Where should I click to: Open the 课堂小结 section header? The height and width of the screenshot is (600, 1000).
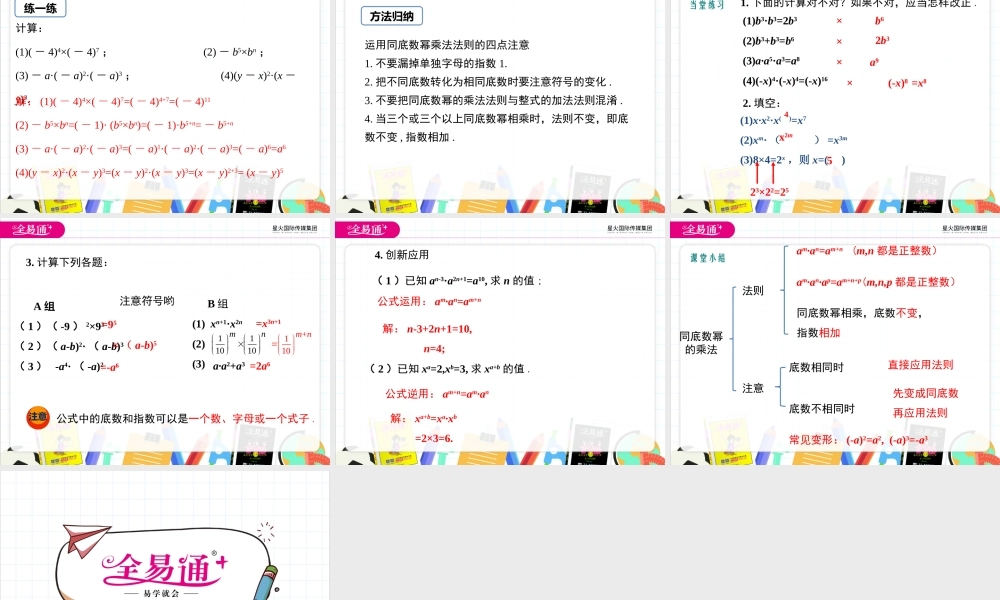(x=708, y=258)
